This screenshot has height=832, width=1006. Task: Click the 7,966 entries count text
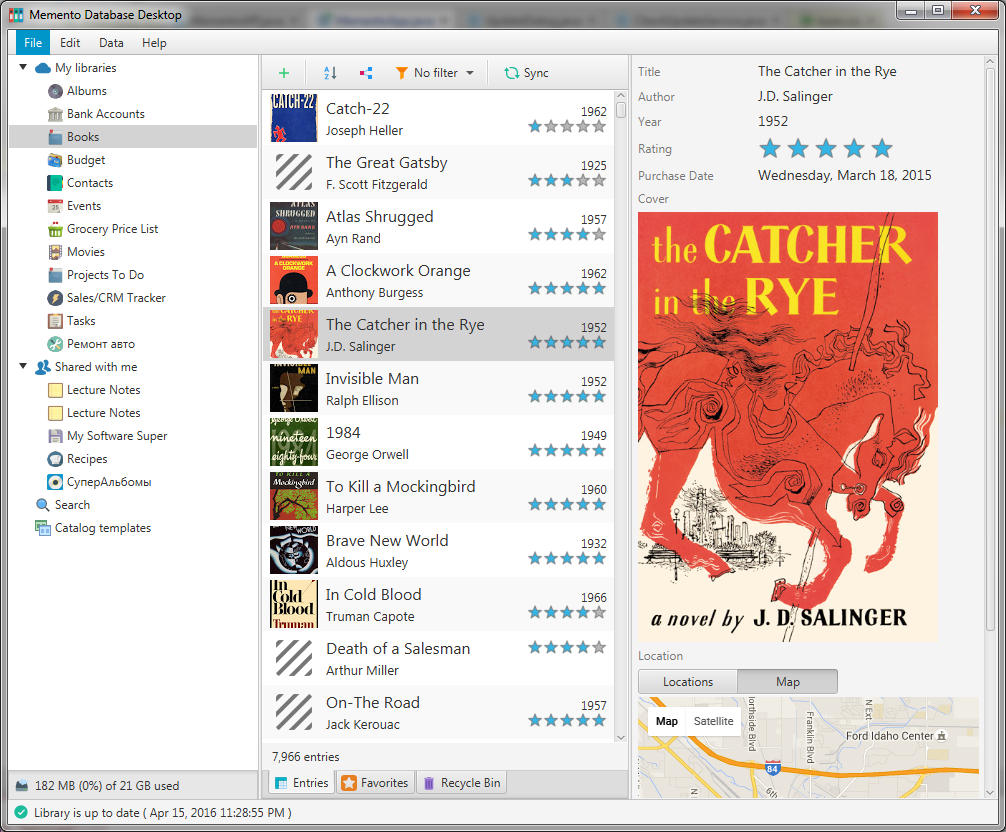click(305, 757)
